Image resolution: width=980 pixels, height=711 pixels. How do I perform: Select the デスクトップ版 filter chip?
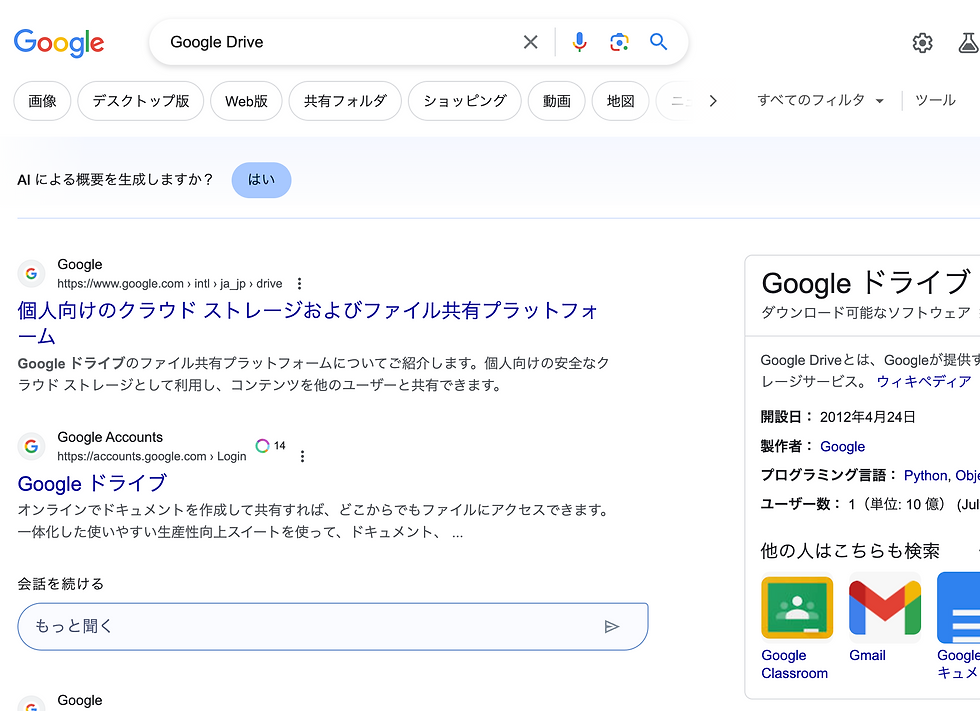(x=141, y=101)
